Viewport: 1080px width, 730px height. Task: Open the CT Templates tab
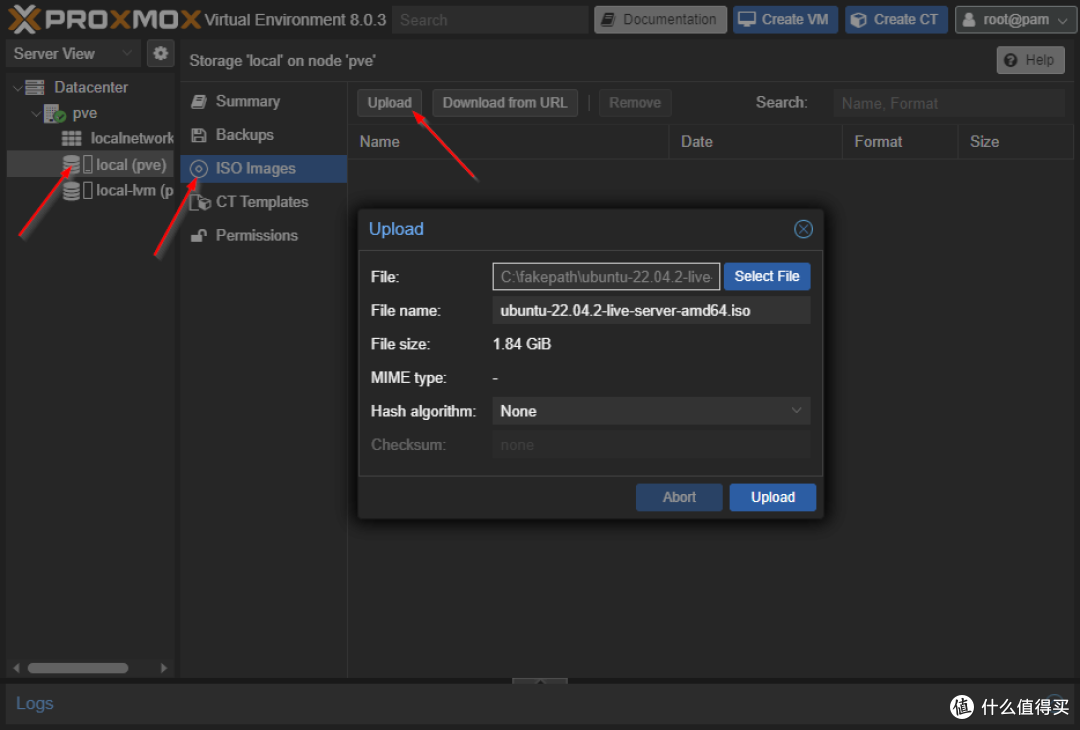[x=264, y=202]
